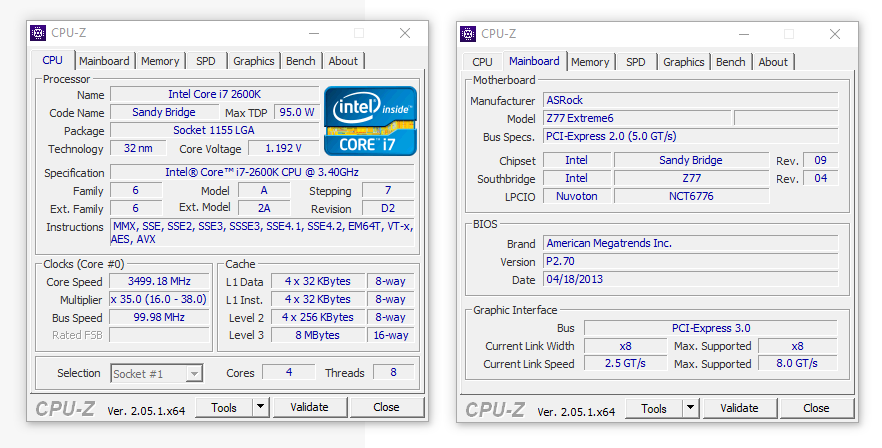This screenshot has width=882, height=448.
Task: Minimize the left CPU-Z window
Action: click(x=314, y=34)
